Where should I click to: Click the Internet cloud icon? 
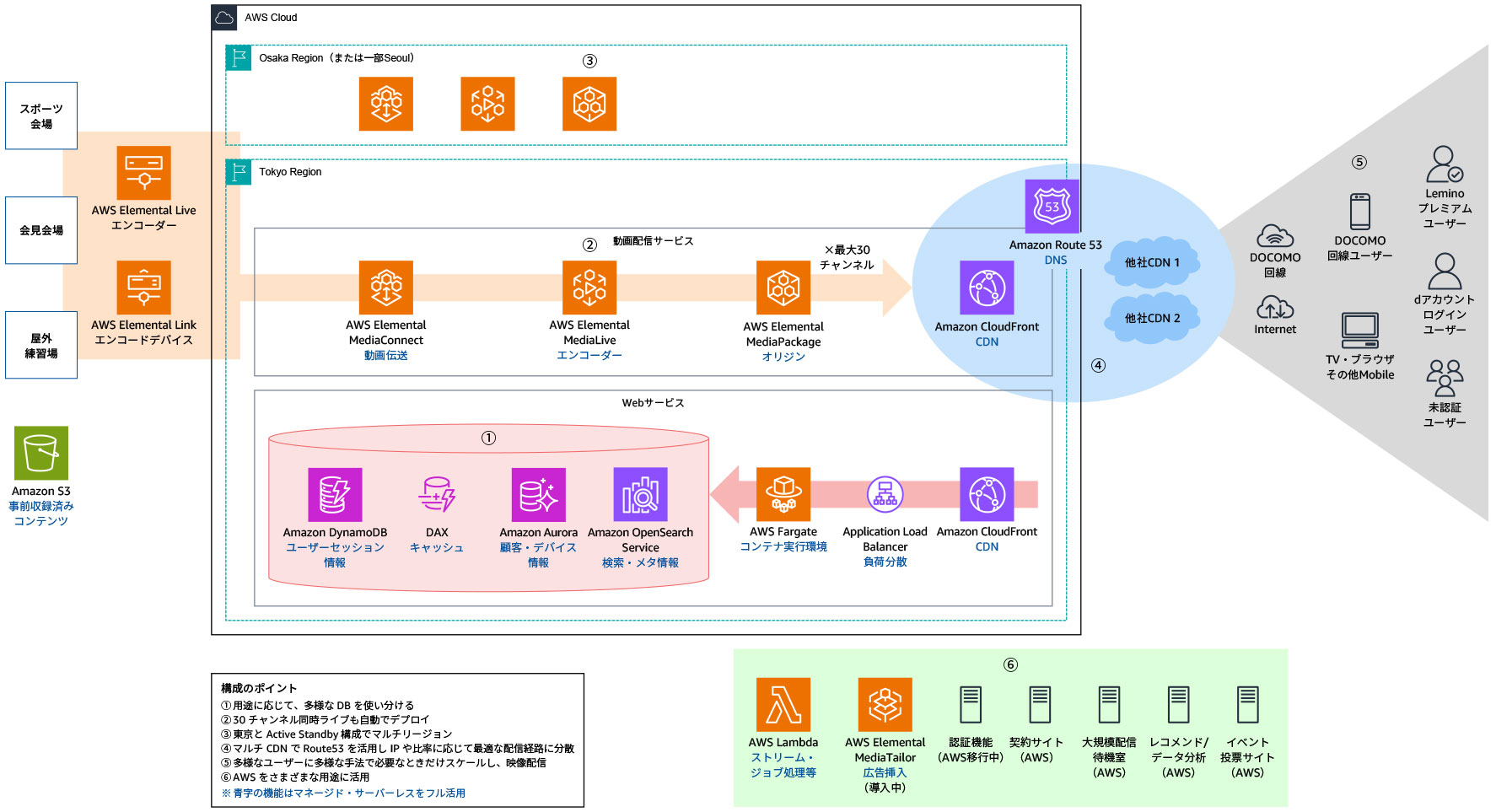[1275, 307]
